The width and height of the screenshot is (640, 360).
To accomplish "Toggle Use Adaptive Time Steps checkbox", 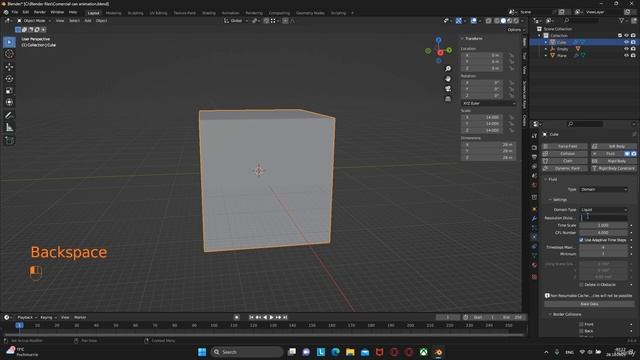I will 581,240.
